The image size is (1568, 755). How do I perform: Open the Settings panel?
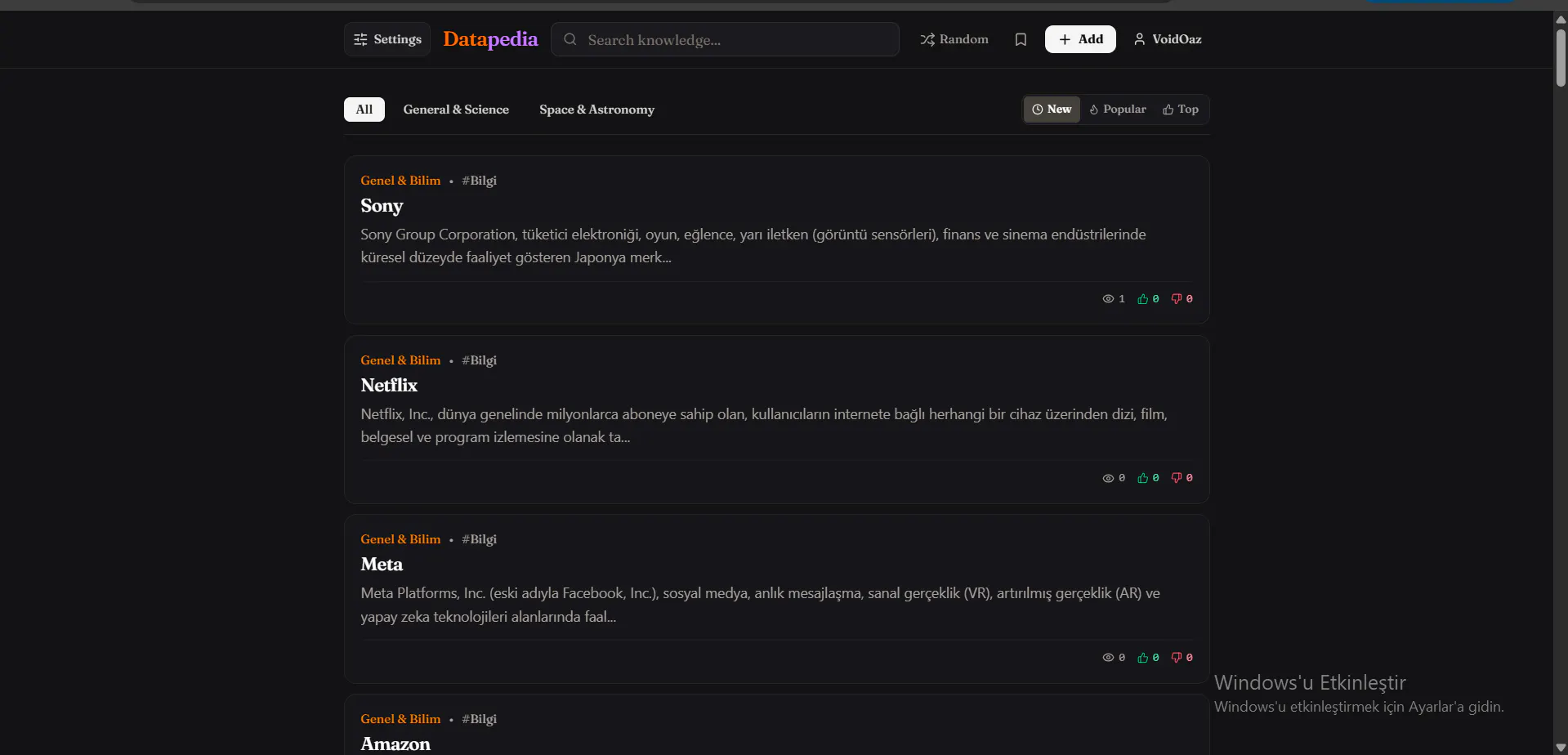[x=387, y=39]
